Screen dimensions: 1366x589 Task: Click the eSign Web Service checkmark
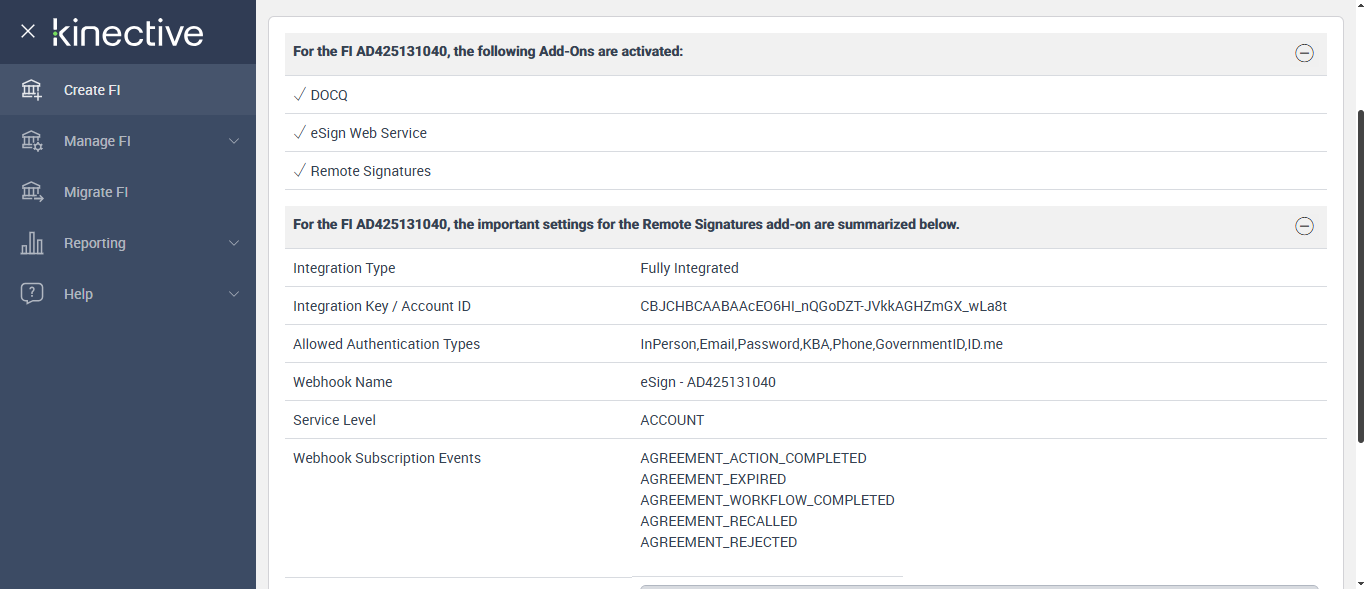coord(299,133)
